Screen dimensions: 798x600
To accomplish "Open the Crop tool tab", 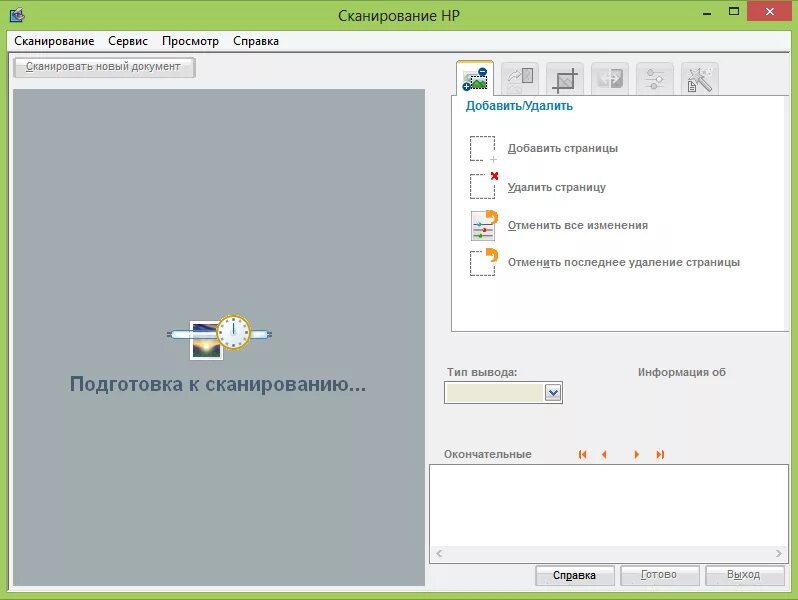I will (x=564, y=79).
